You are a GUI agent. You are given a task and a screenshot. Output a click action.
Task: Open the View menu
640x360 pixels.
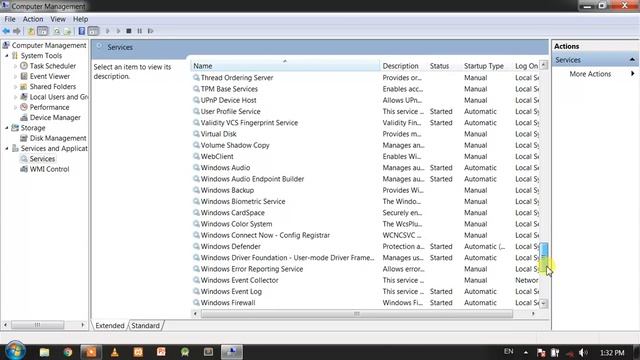point(58,19)
